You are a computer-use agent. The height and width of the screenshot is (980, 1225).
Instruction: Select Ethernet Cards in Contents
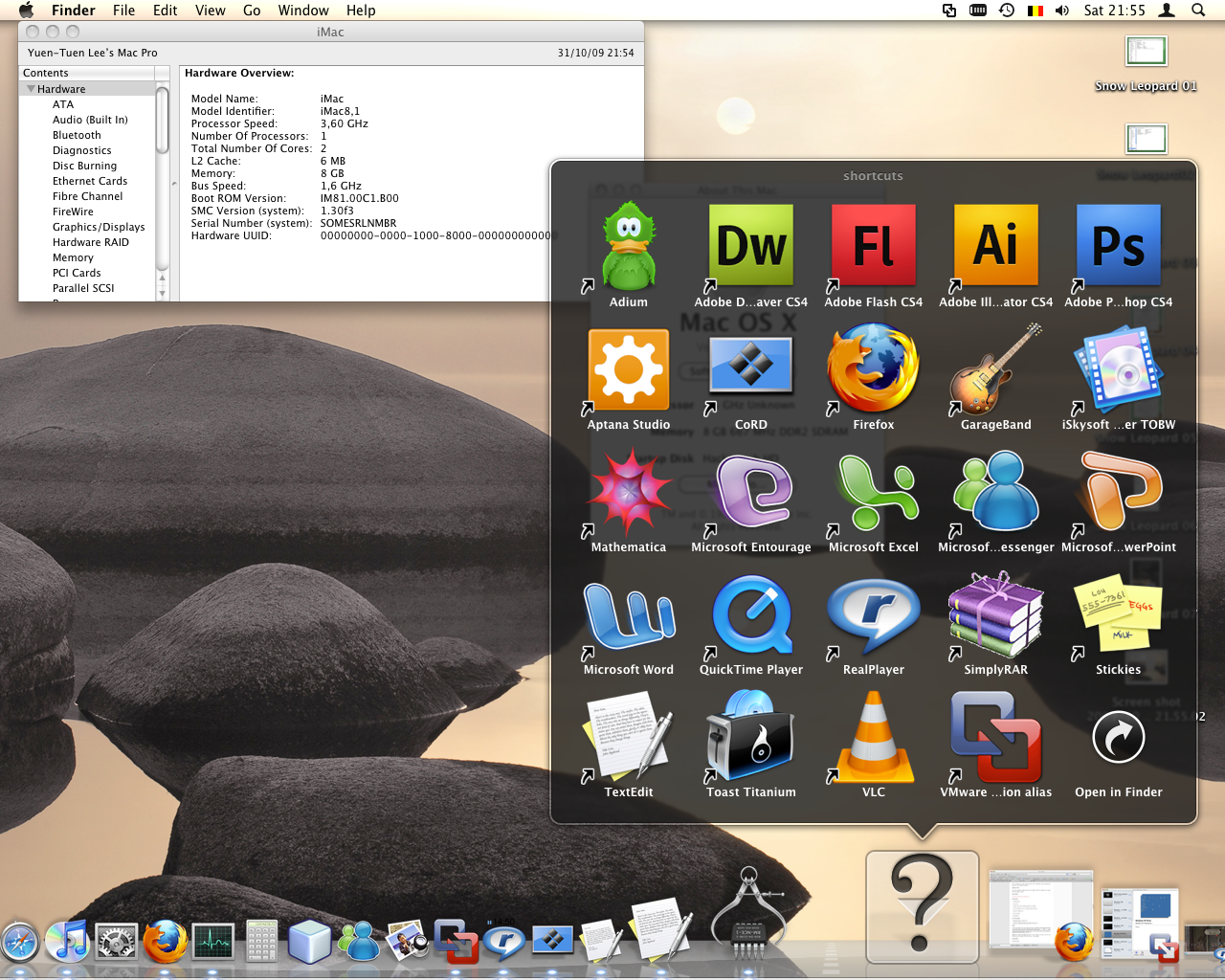(90, 181)
